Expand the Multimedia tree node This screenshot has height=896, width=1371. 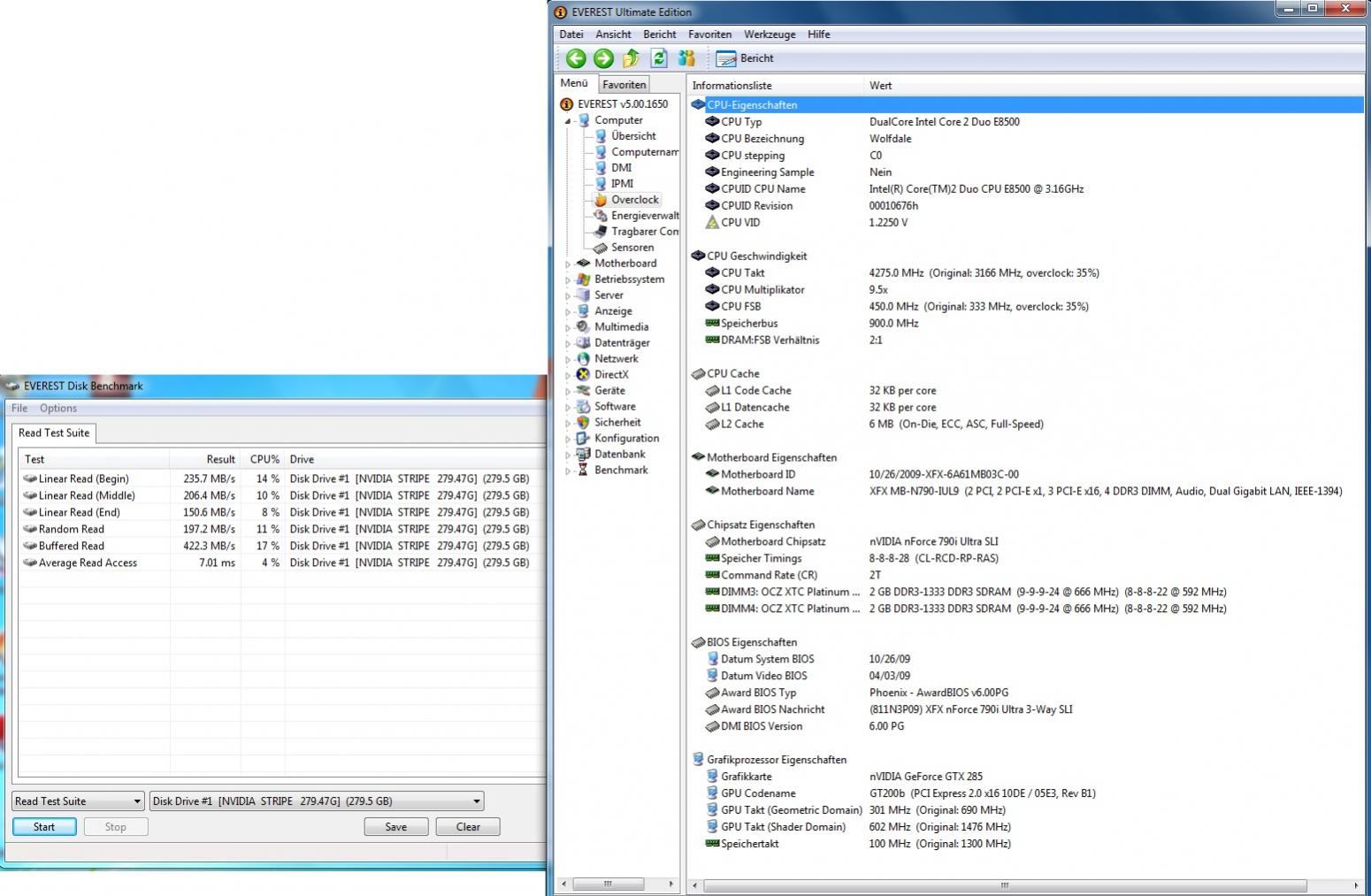pos(568,327)
